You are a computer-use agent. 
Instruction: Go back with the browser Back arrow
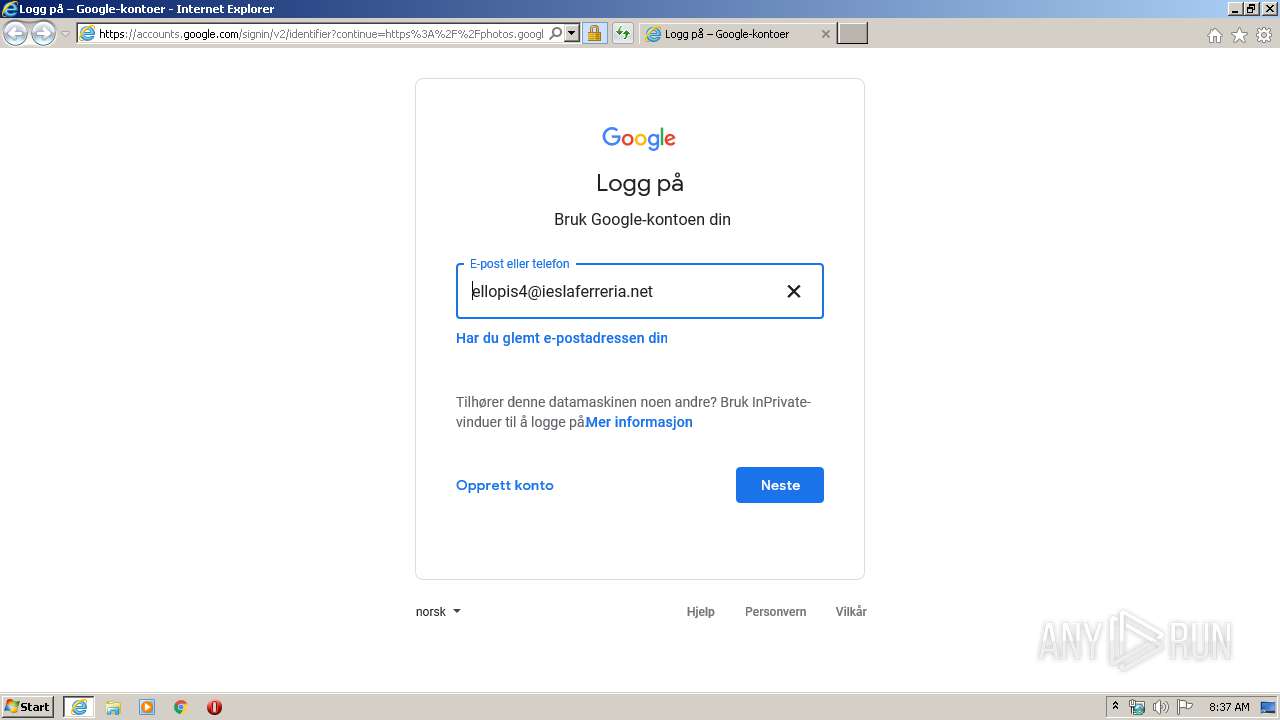[15, 34]
